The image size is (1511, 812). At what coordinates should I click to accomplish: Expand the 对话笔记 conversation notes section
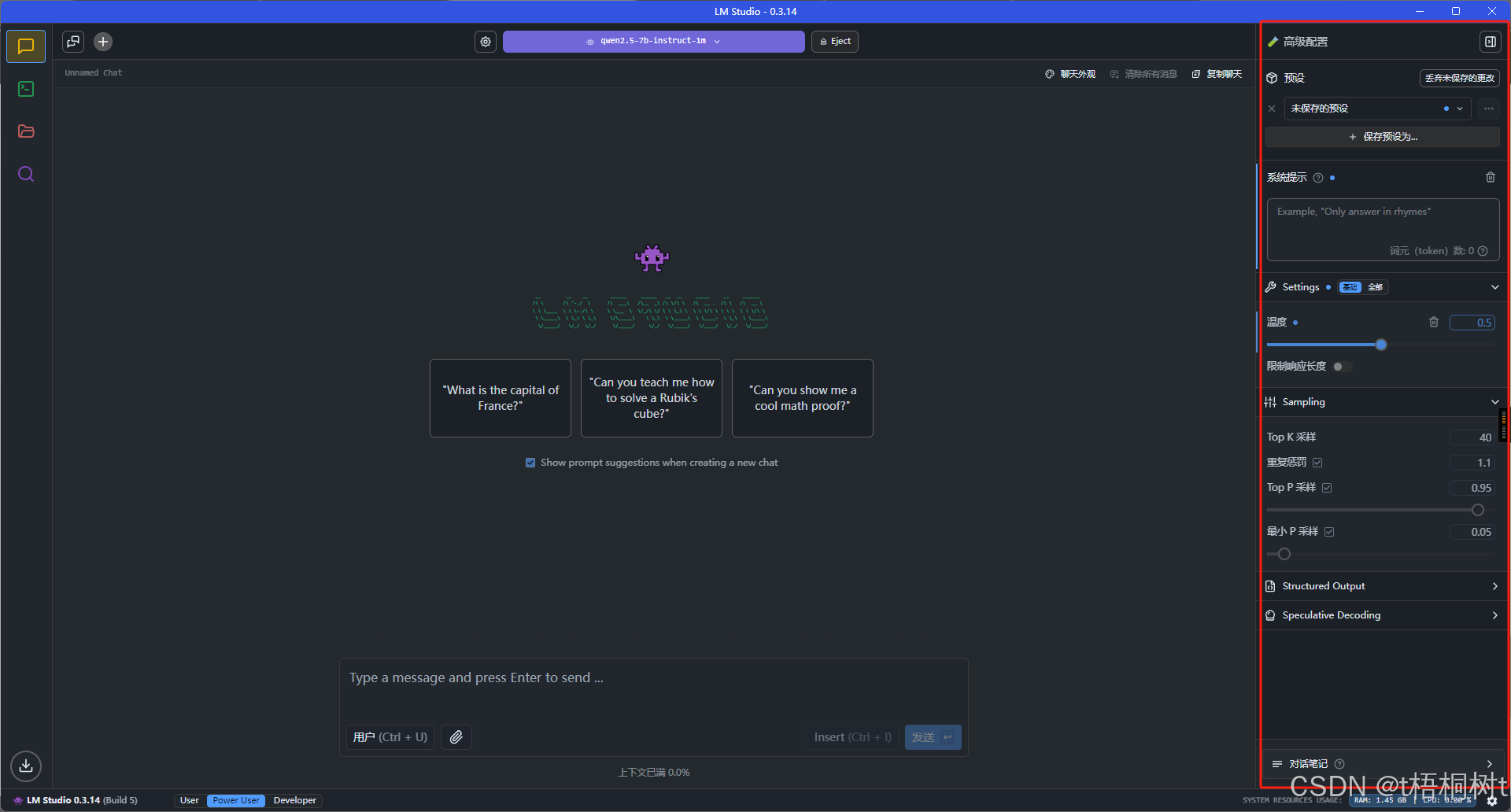tap(1382, 764)
